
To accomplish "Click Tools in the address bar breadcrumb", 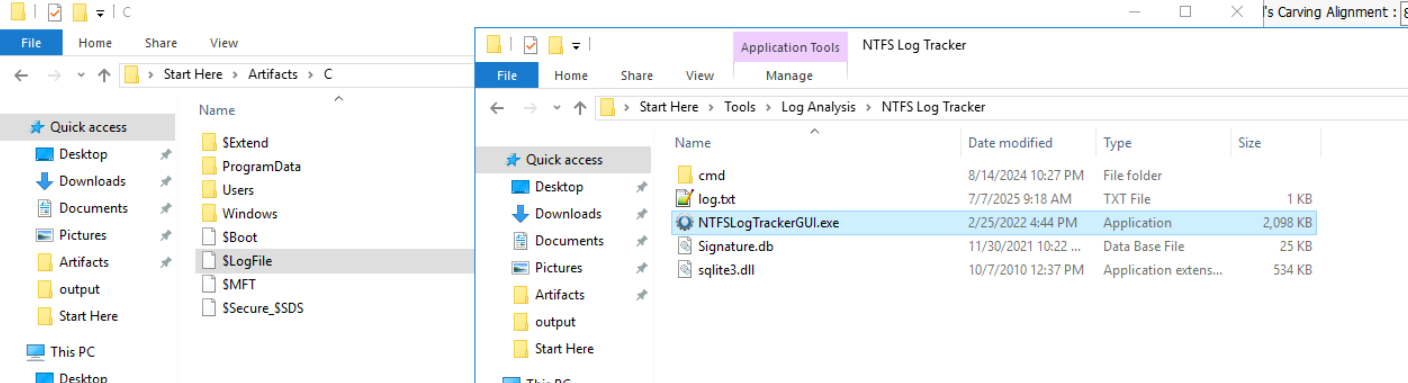I will 740,107.
